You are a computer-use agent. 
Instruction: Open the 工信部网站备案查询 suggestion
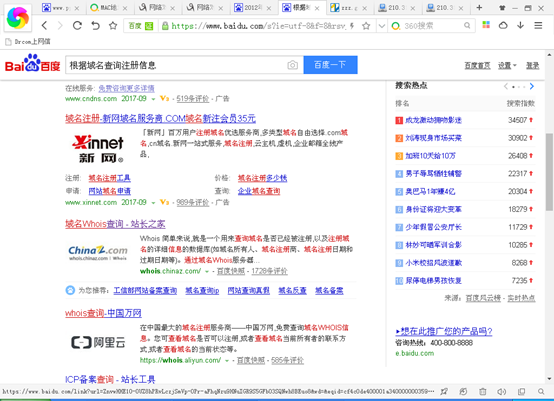coord(145,290)
